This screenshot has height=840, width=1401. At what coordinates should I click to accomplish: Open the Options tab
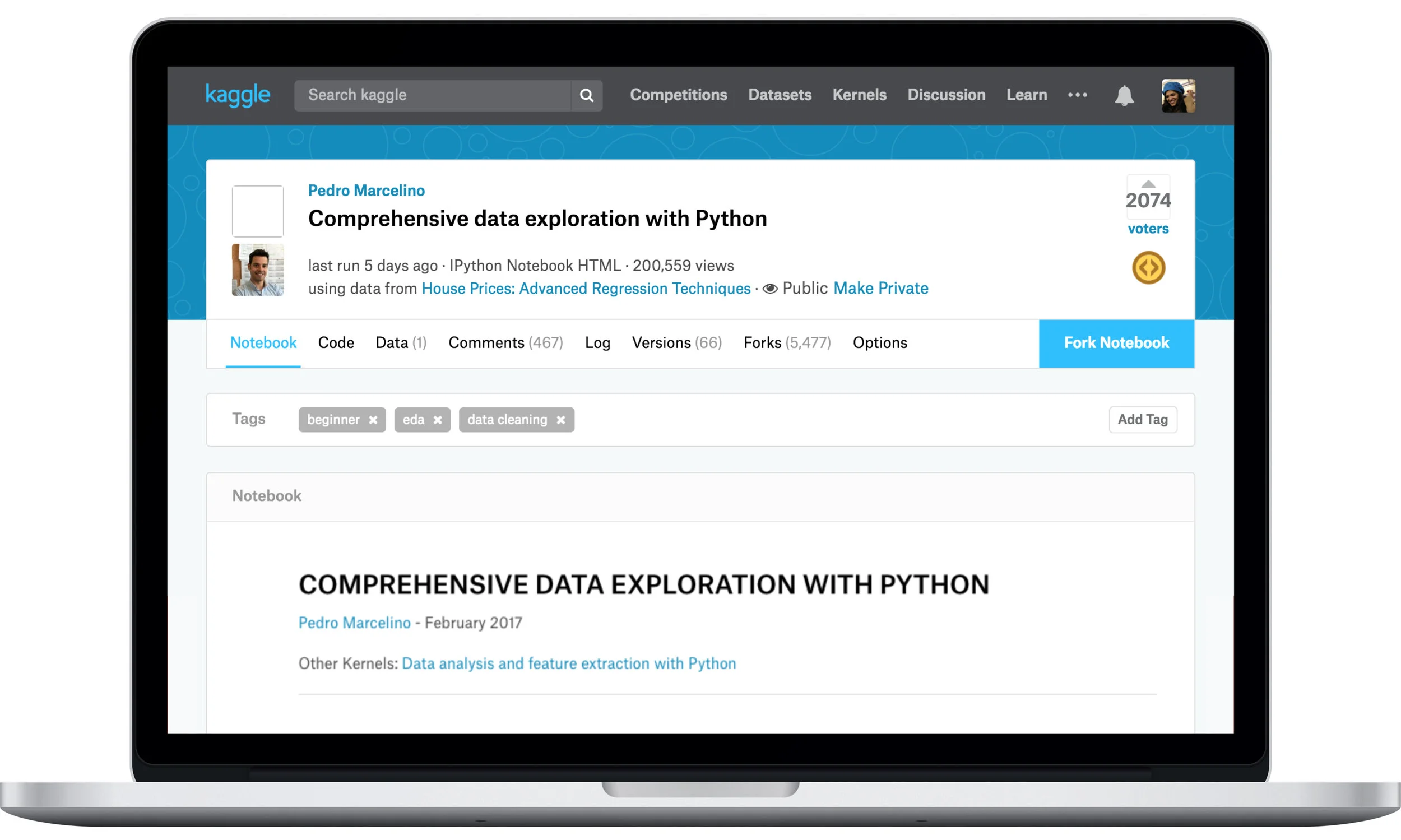coord(880,343)
